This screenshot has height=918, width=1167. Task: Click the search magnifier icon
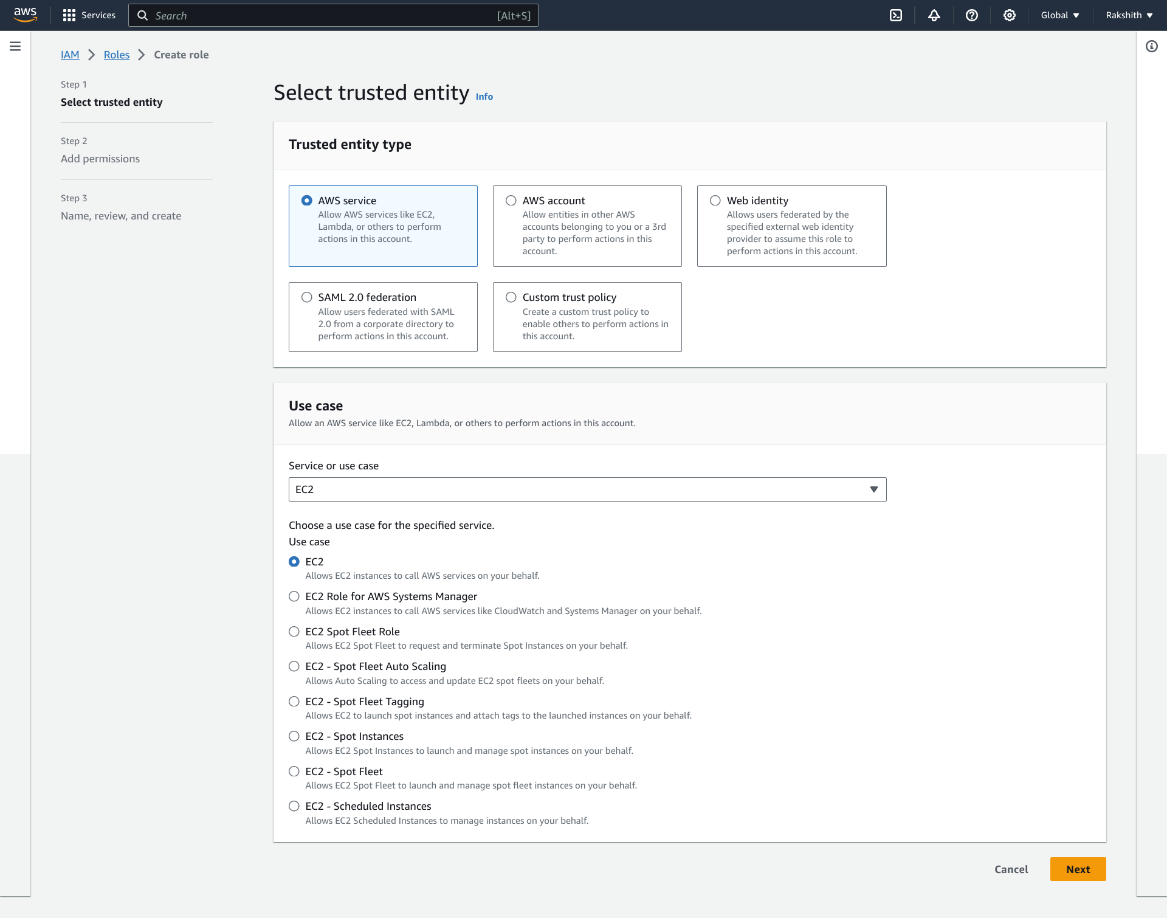pos(142,15)
